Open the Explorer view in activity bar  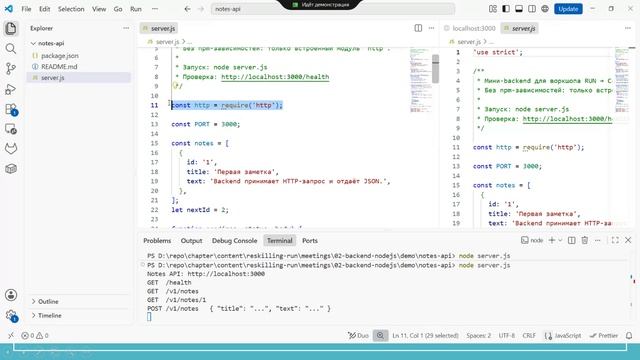(x=11, y=29)
